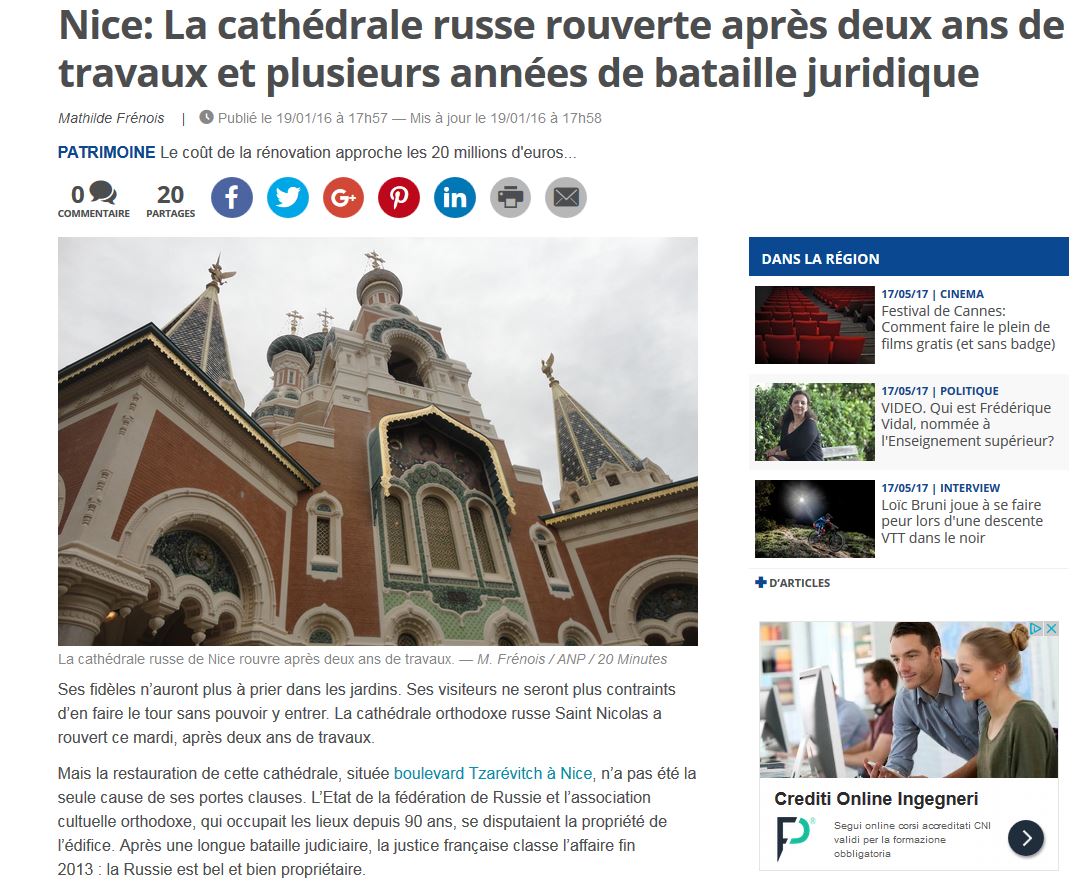
Task: Open boulevard Tzarévitch à Nice link
Action: 493,773
